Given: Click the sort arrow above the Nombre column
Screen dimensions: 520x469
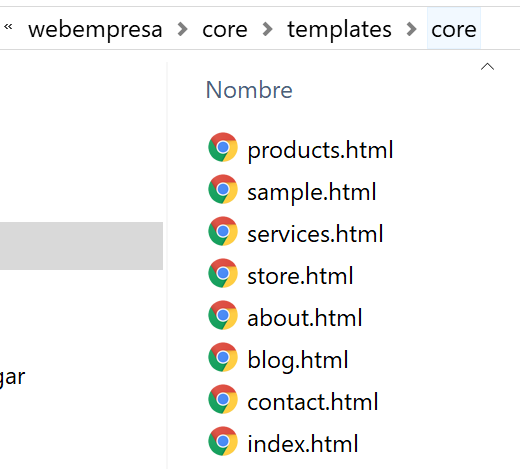Looking at the screenshot, I should click(487, 67).
